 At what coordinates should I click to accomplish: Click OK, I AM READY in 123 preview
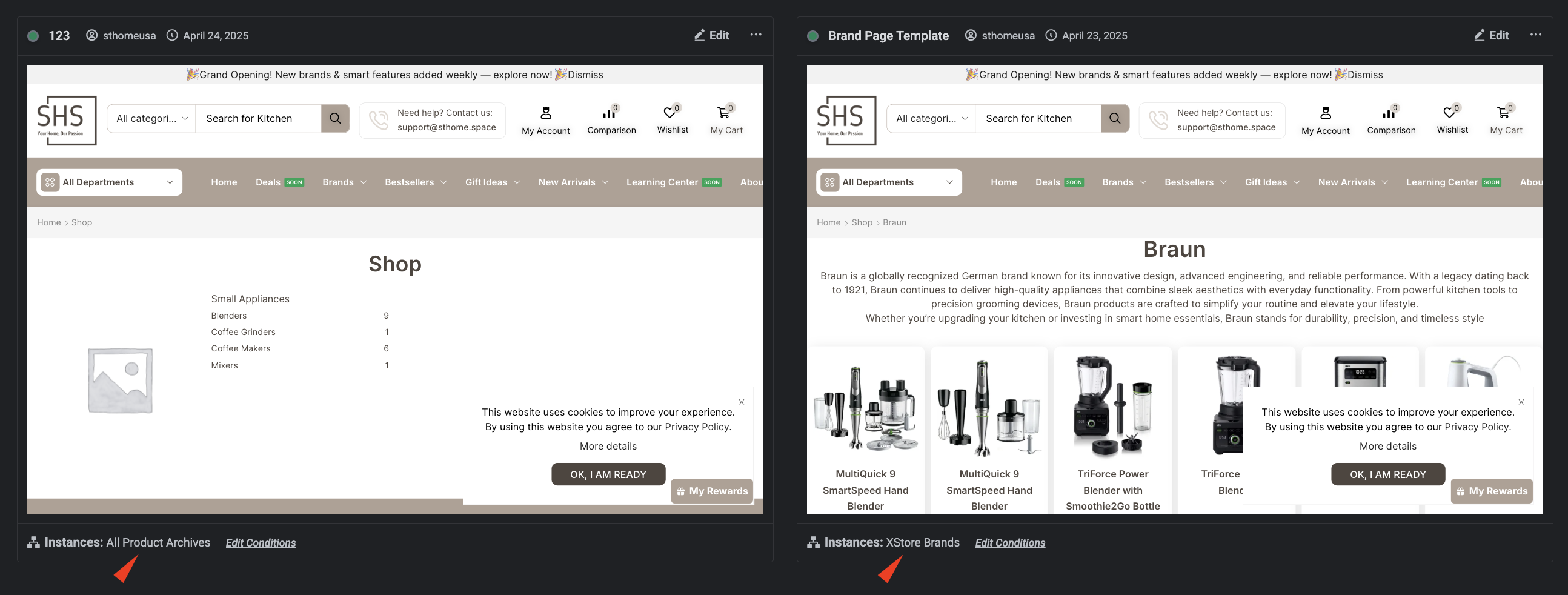click(x=608, y=474)
